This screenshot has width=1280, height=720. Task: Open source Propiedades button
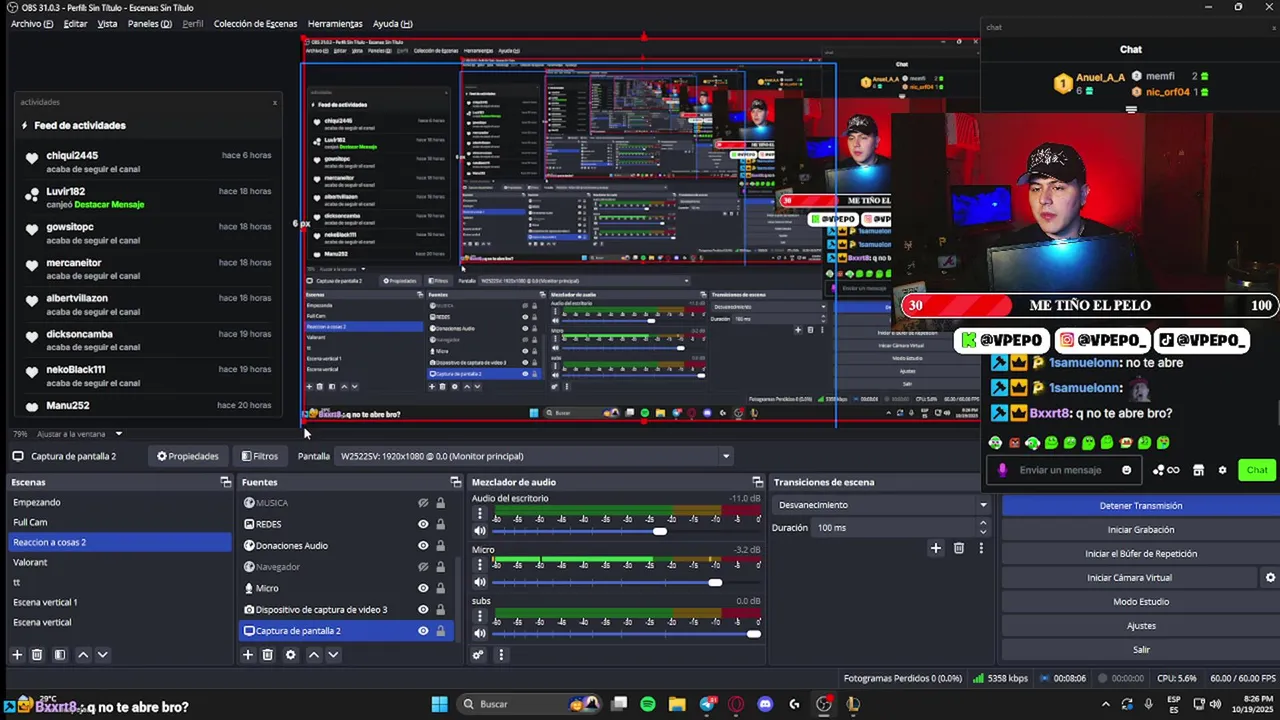[188, 456]
